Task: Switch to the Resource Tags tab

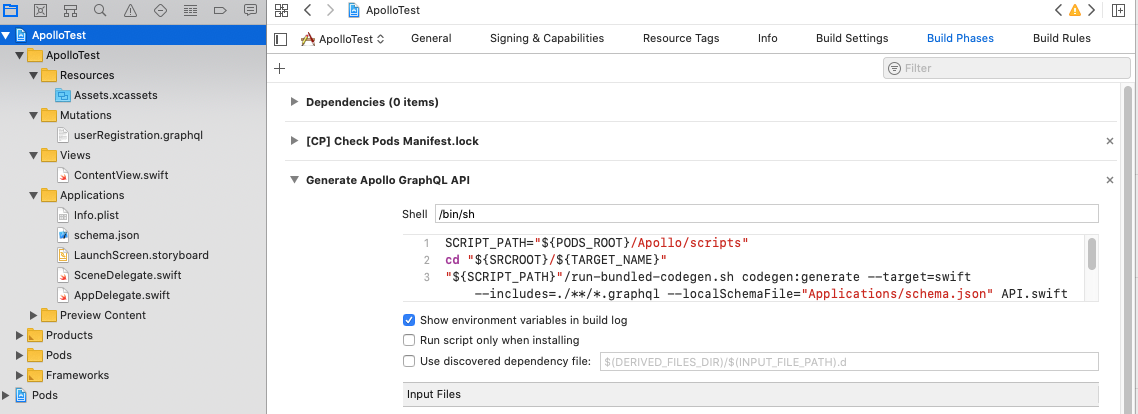Action: pos(681,38)
